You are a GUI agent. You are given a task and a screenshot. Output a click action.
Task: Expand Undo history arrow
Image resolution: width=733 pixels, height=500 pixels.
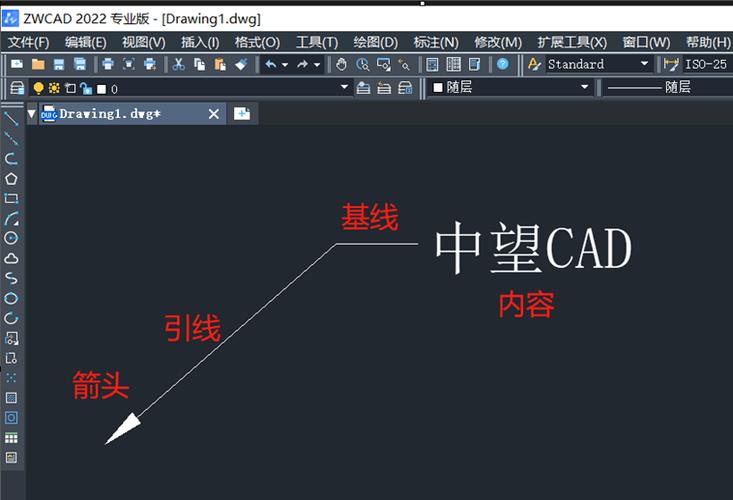tap(285, 64)
